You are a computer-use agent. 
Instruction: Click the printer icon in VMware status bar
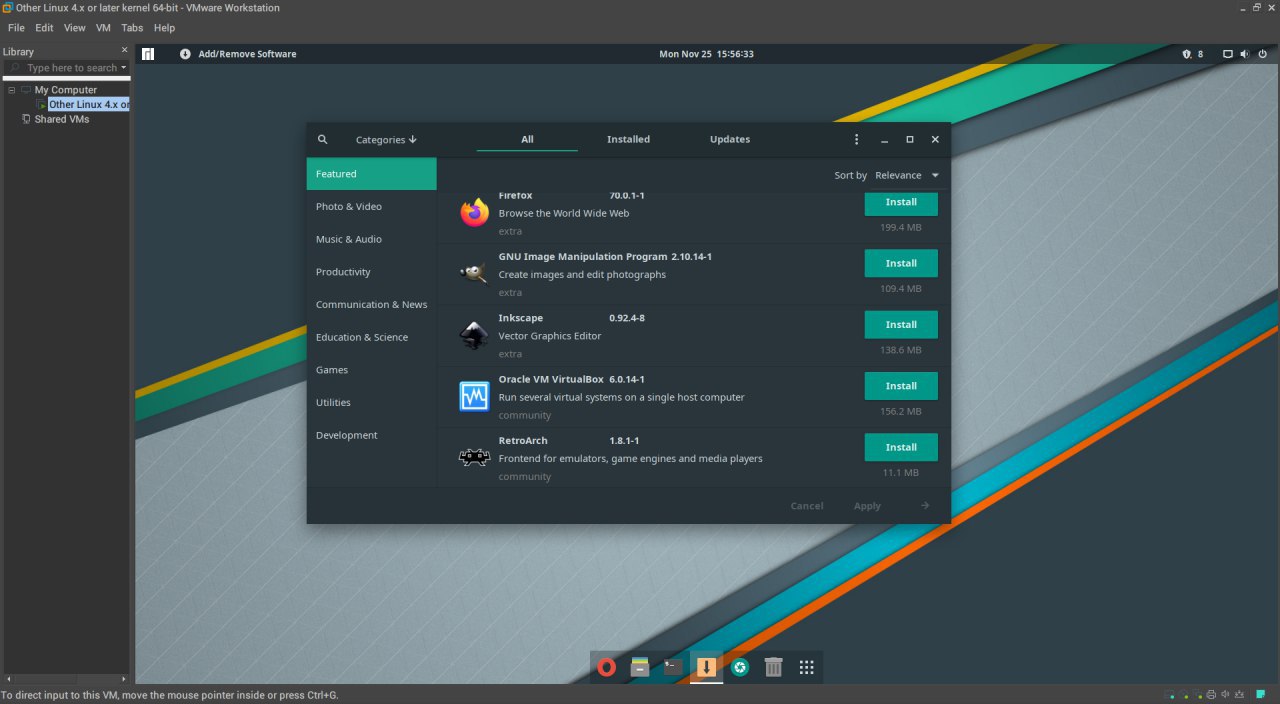tap(1211, 695)
